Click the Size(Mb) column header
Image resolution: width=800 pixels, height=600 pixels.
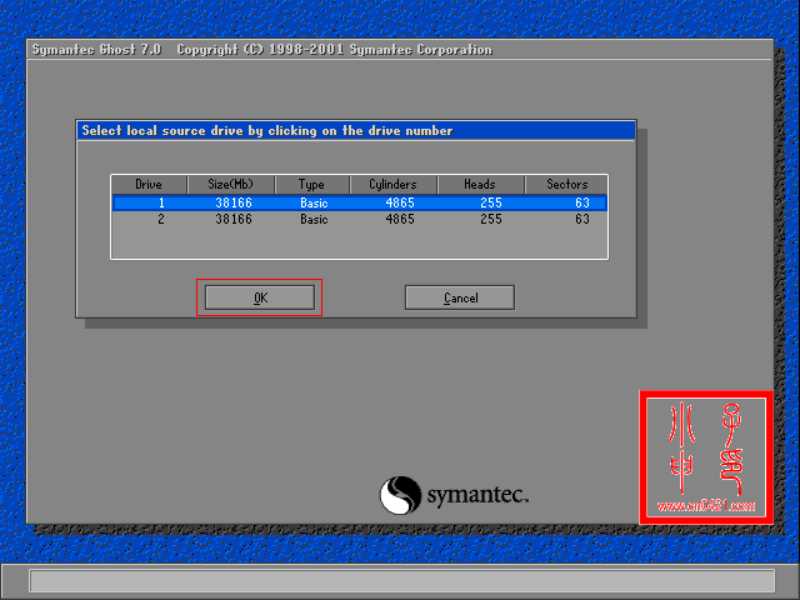pos(231,184)
